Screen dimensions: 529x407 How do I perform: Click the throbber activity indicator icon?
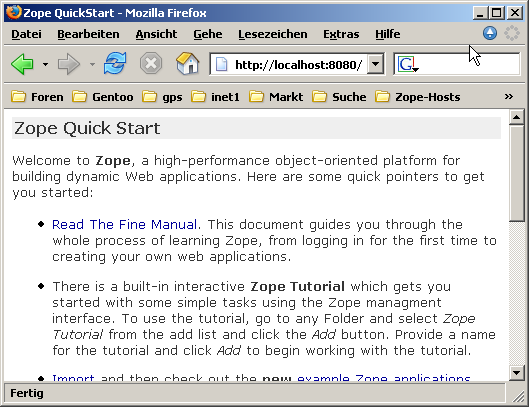point(511,33)
